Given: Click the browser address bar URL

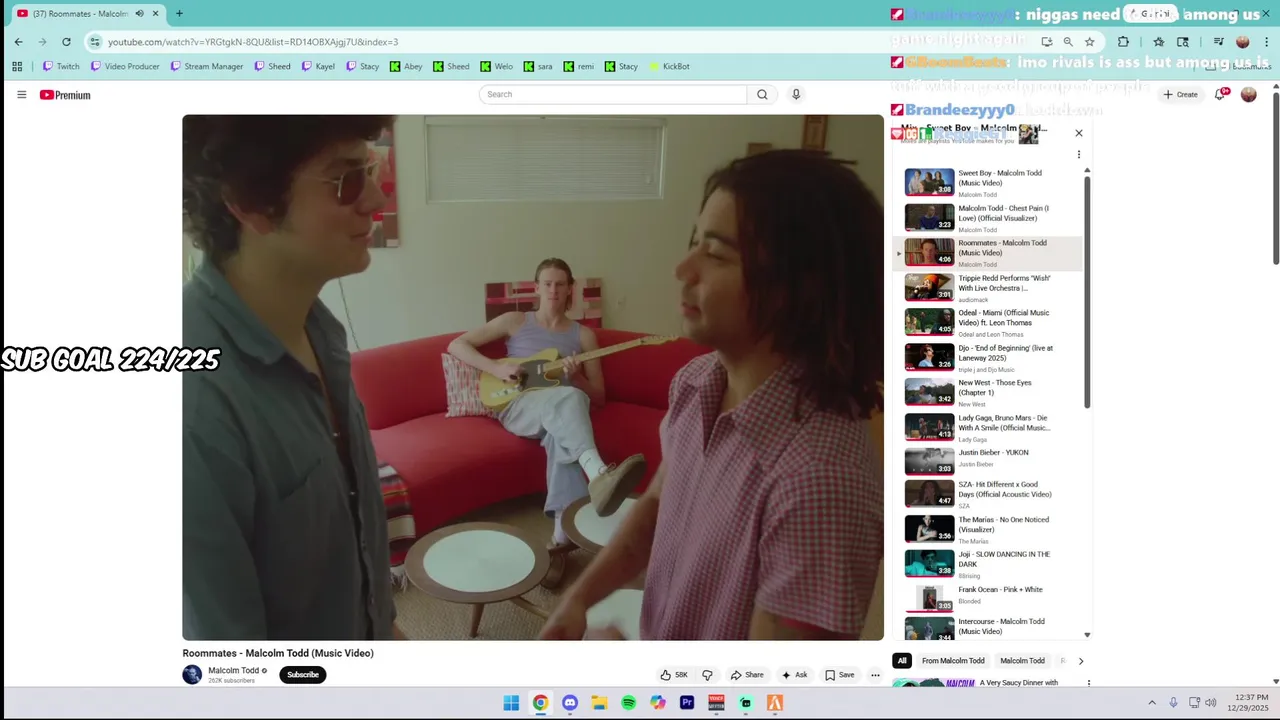Looking at the screenshot, I should tap(253, 42).
